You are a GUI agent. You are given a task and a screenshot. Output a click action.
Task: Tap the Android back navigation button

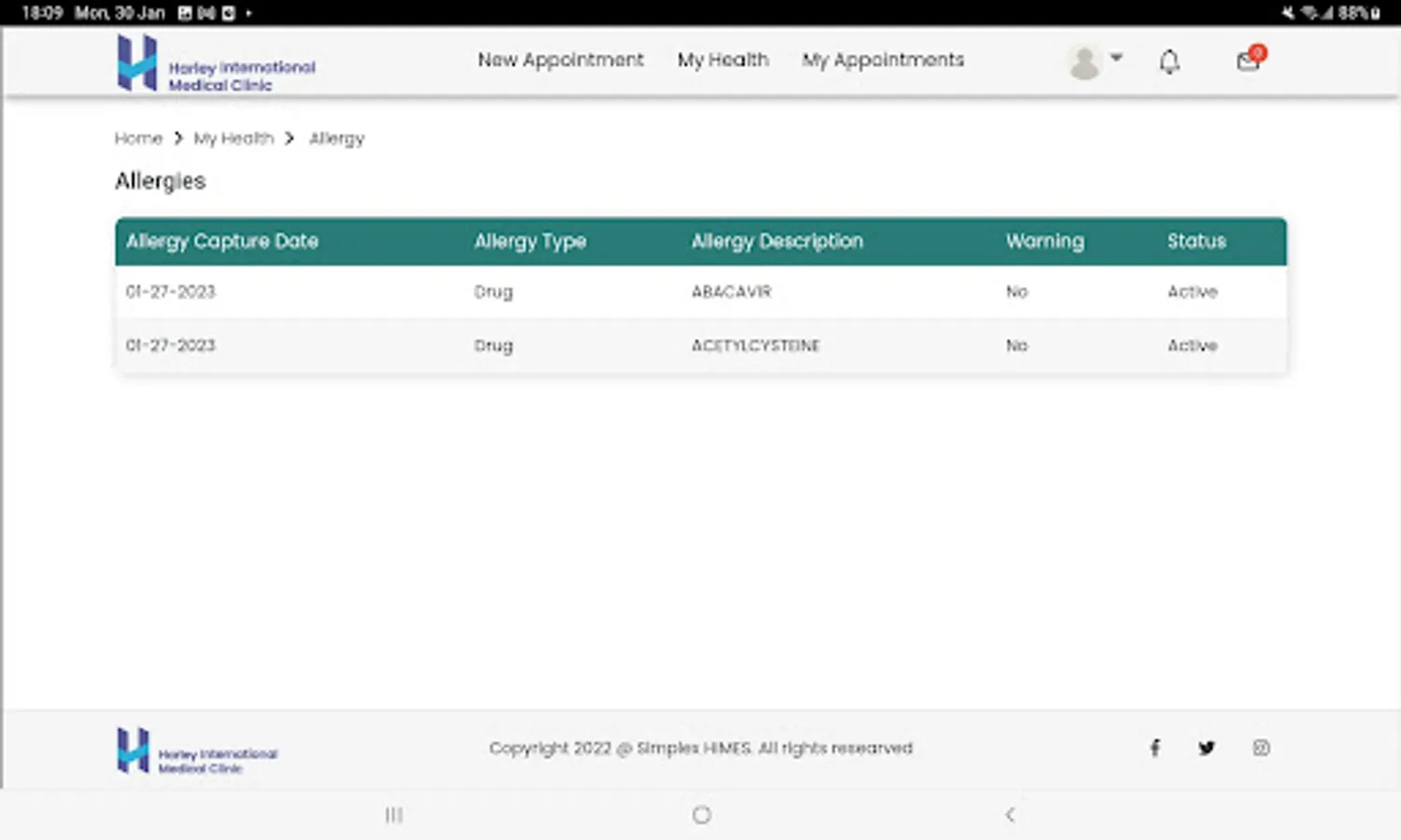tap(1010, 815)
